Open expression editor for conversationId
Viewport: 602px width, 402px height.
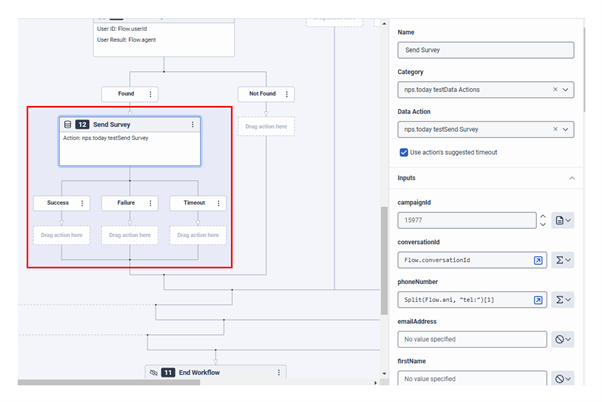(x=538, y=260)
